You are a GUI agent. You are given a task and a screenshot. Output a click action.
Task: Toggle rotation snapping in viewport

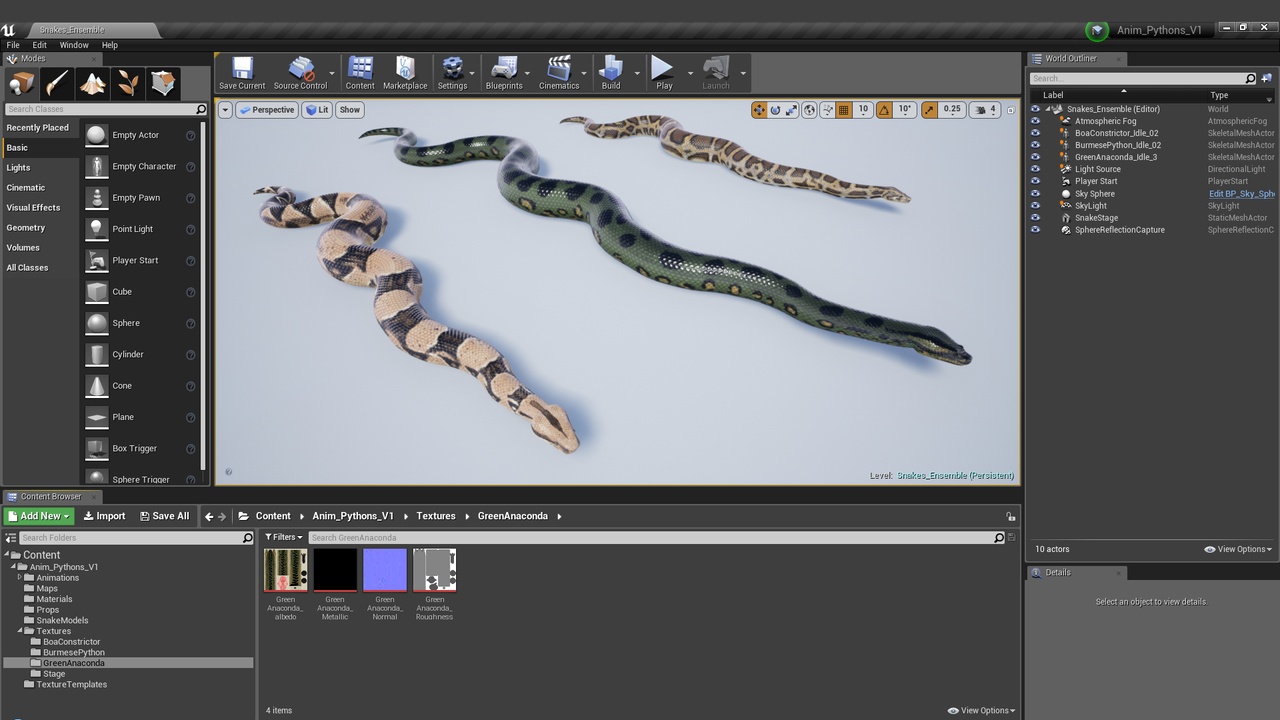pos(884,110)
